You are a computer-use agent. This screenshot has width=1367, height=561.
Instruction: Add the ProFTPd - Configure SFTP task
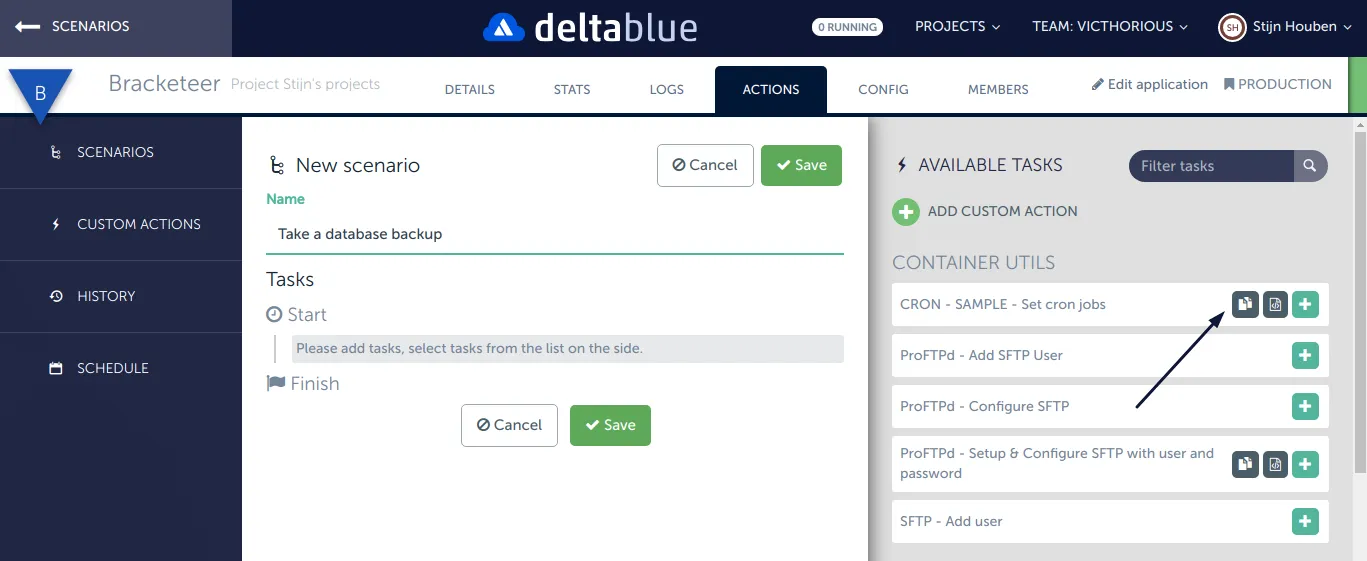point(1305,406)
